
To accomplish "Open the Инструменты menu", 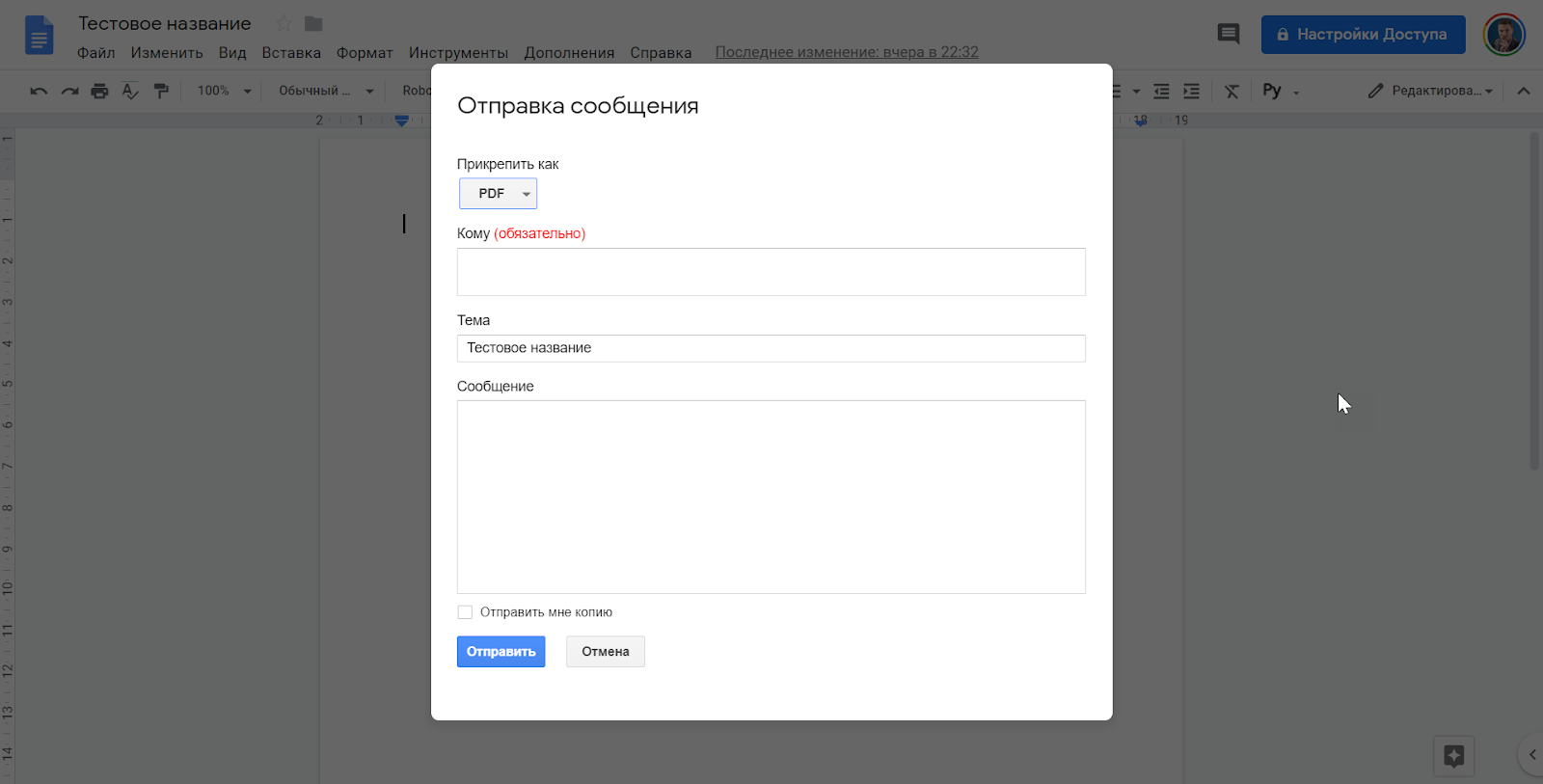I will [x=458, y=53].
